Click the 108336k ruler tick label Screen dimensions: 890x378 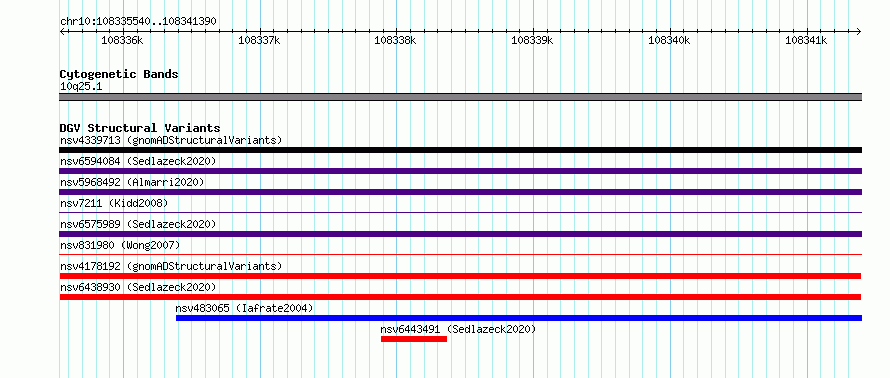click(122, 40)
